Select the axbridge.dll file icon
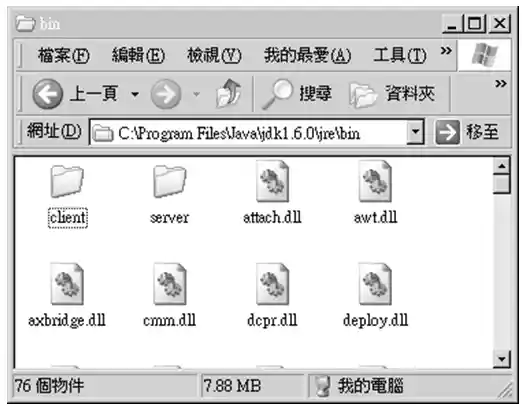This screenshot has height=406, width=522. tap(67, 284)
